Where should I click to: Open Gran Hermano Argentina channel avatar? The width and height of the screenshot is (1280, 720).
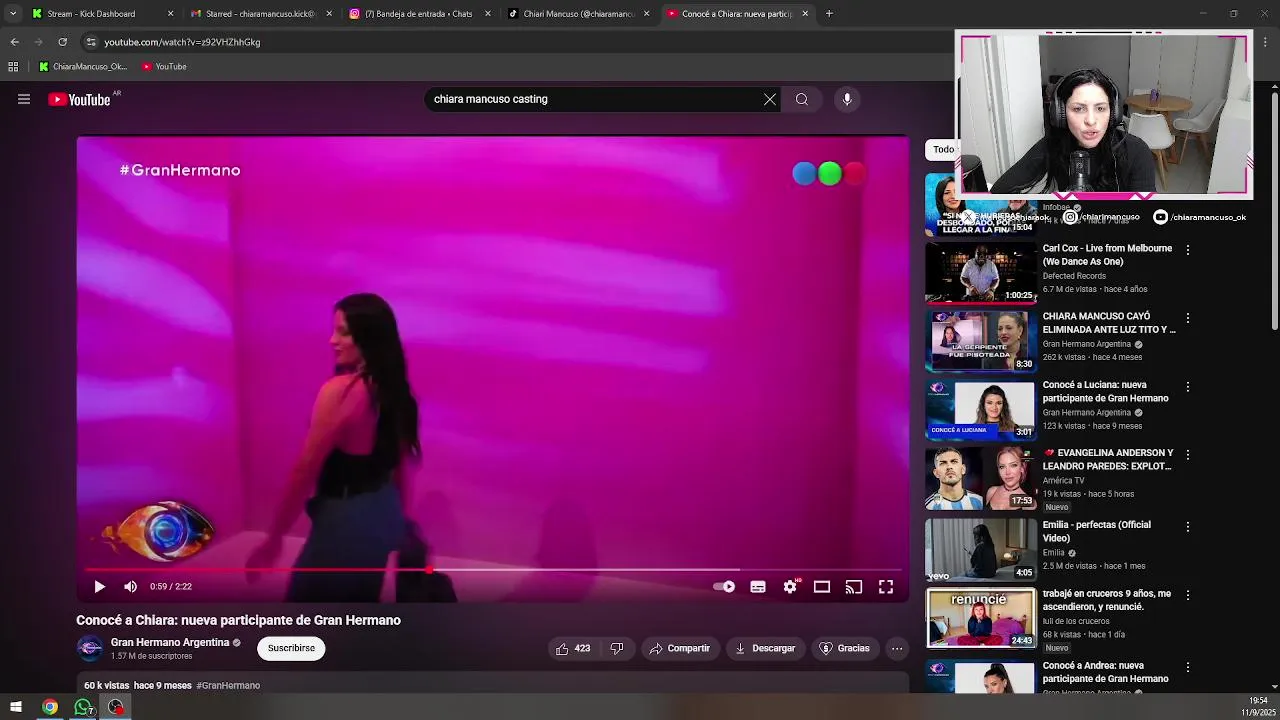point(90,648)
